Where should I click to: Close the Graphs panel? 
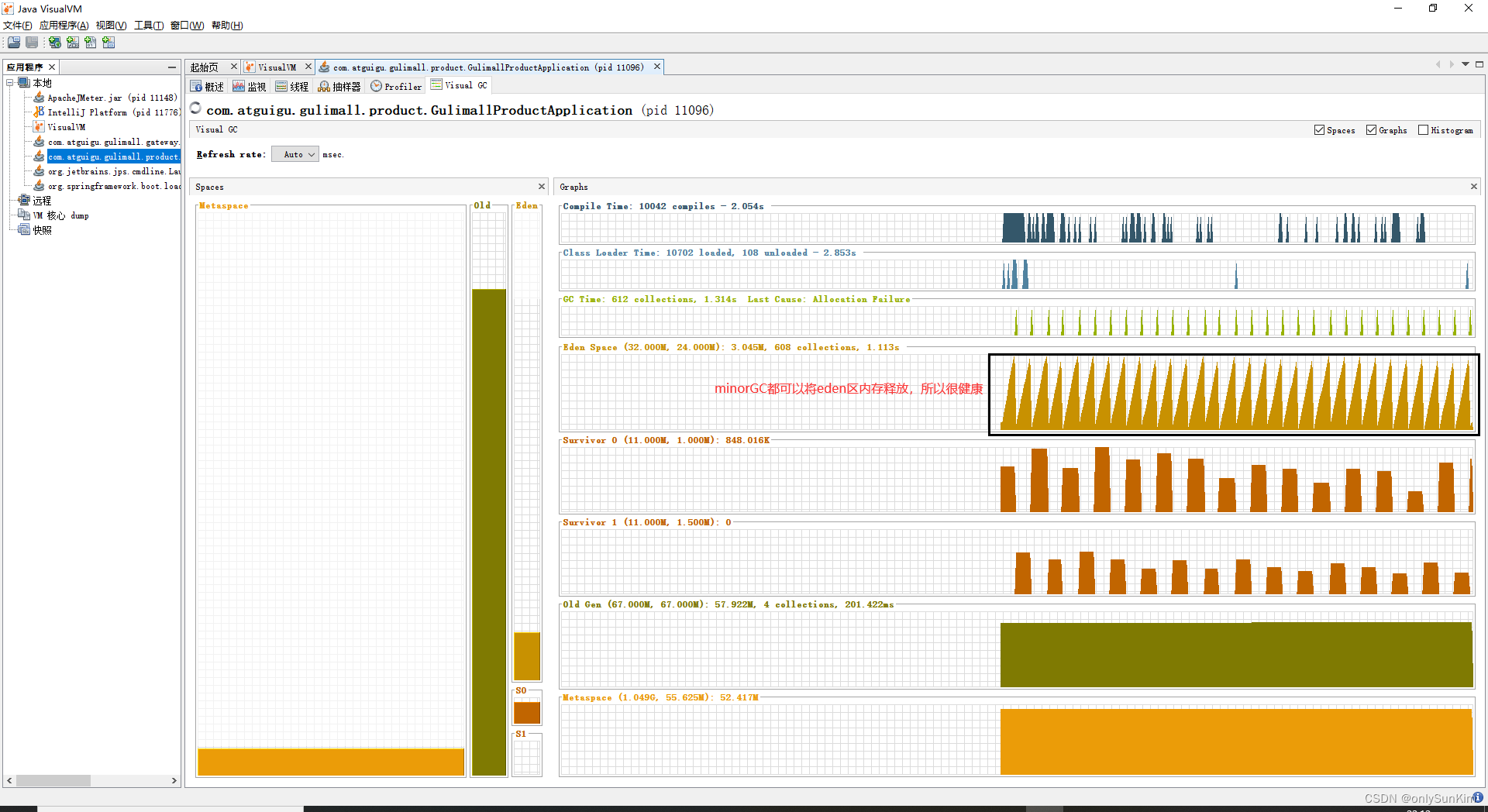tap(1474, 187)
